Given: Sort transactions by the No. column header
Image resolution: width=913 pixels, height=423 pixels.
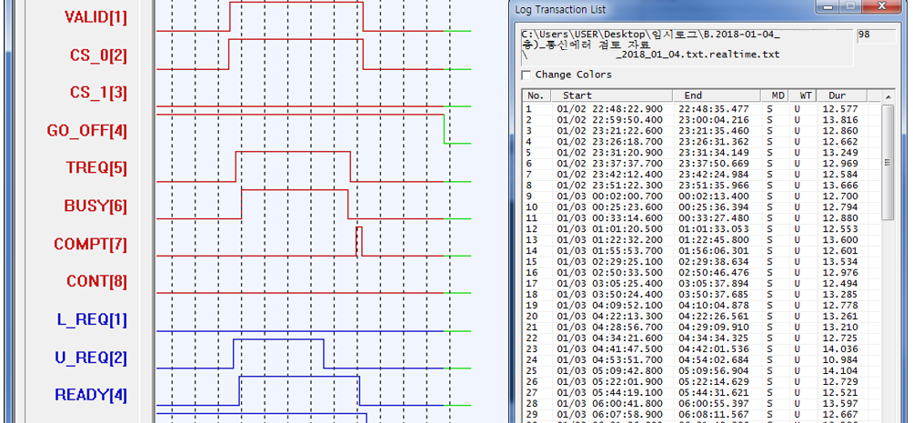Looking at the screenshot, I should (x=537, y=96).
